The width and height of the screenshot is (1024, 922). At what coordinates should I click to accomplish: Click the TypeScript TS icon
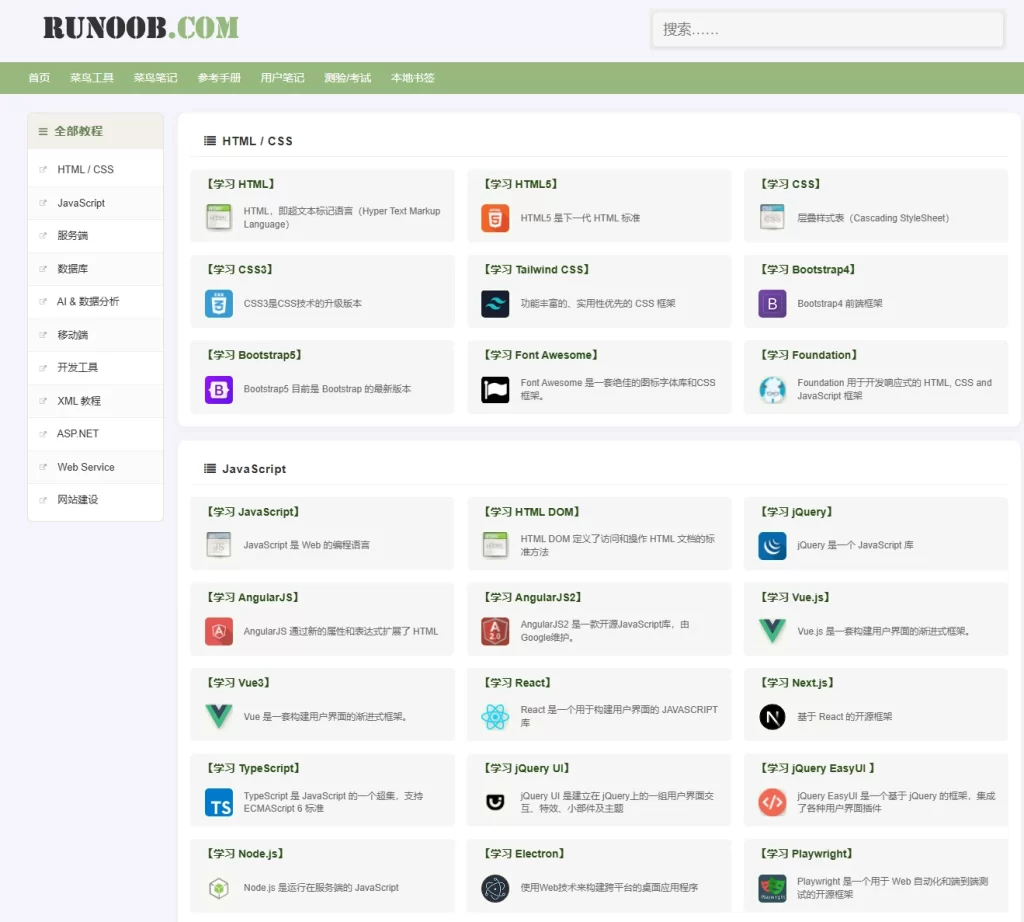(x=218, y=802)
